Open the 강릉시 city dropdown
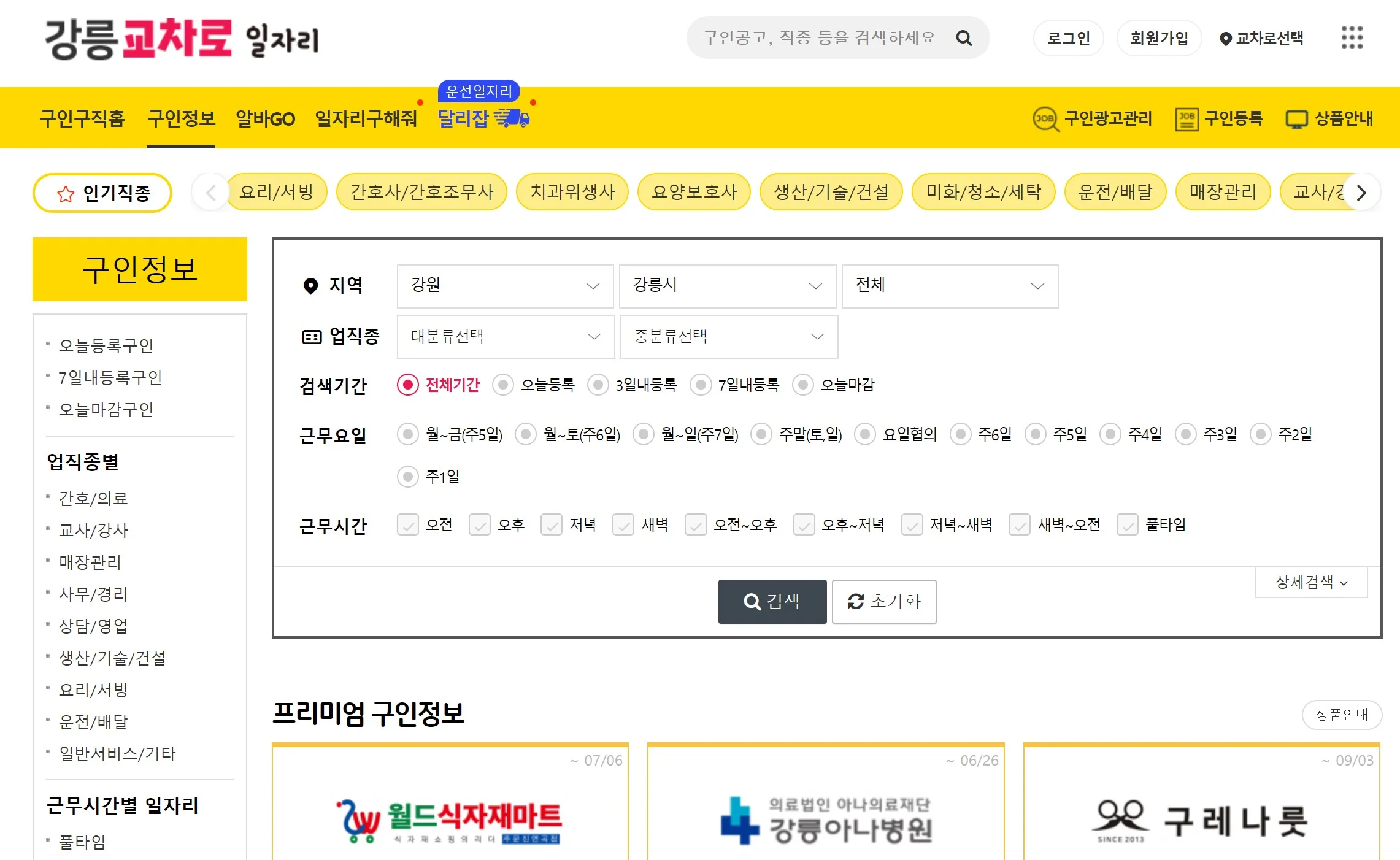 [x=727, y=286]
